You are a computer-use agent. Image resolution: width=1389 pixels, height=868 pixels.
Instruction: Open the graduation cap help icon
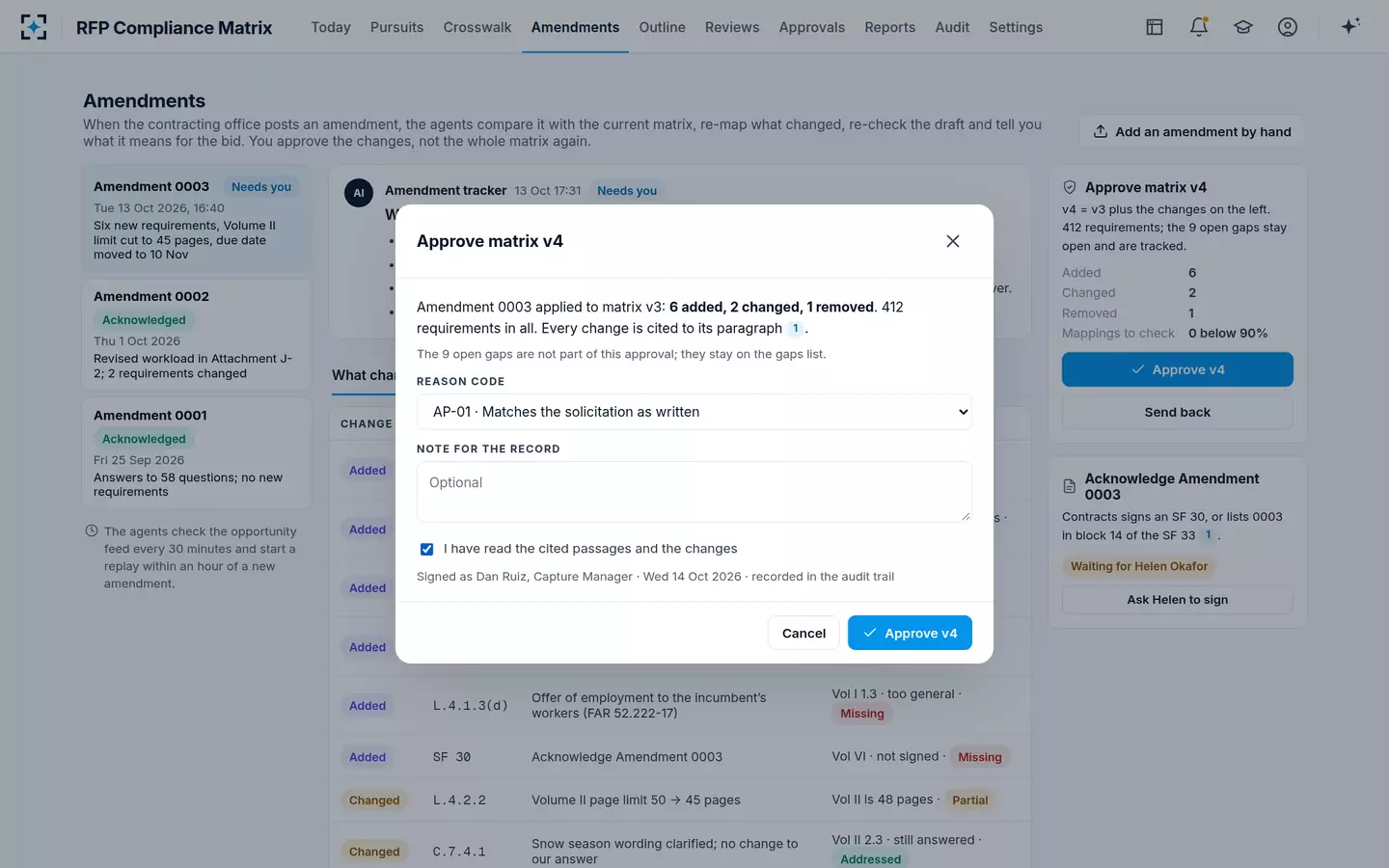(1243, 27)
